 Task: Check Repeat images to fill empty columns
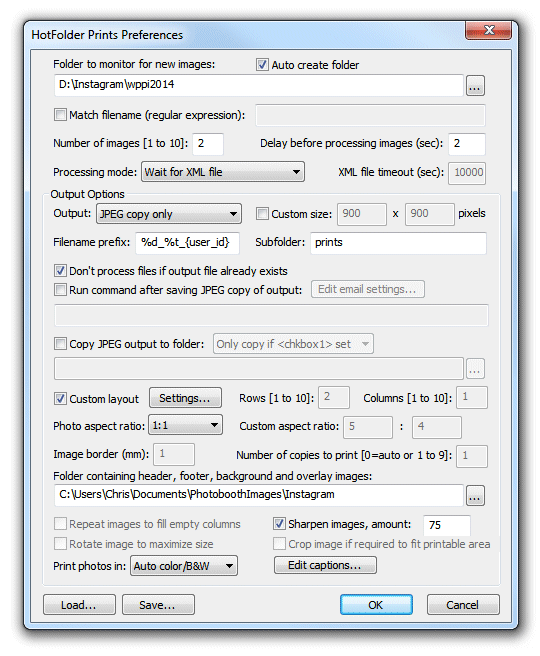(60, 524)
